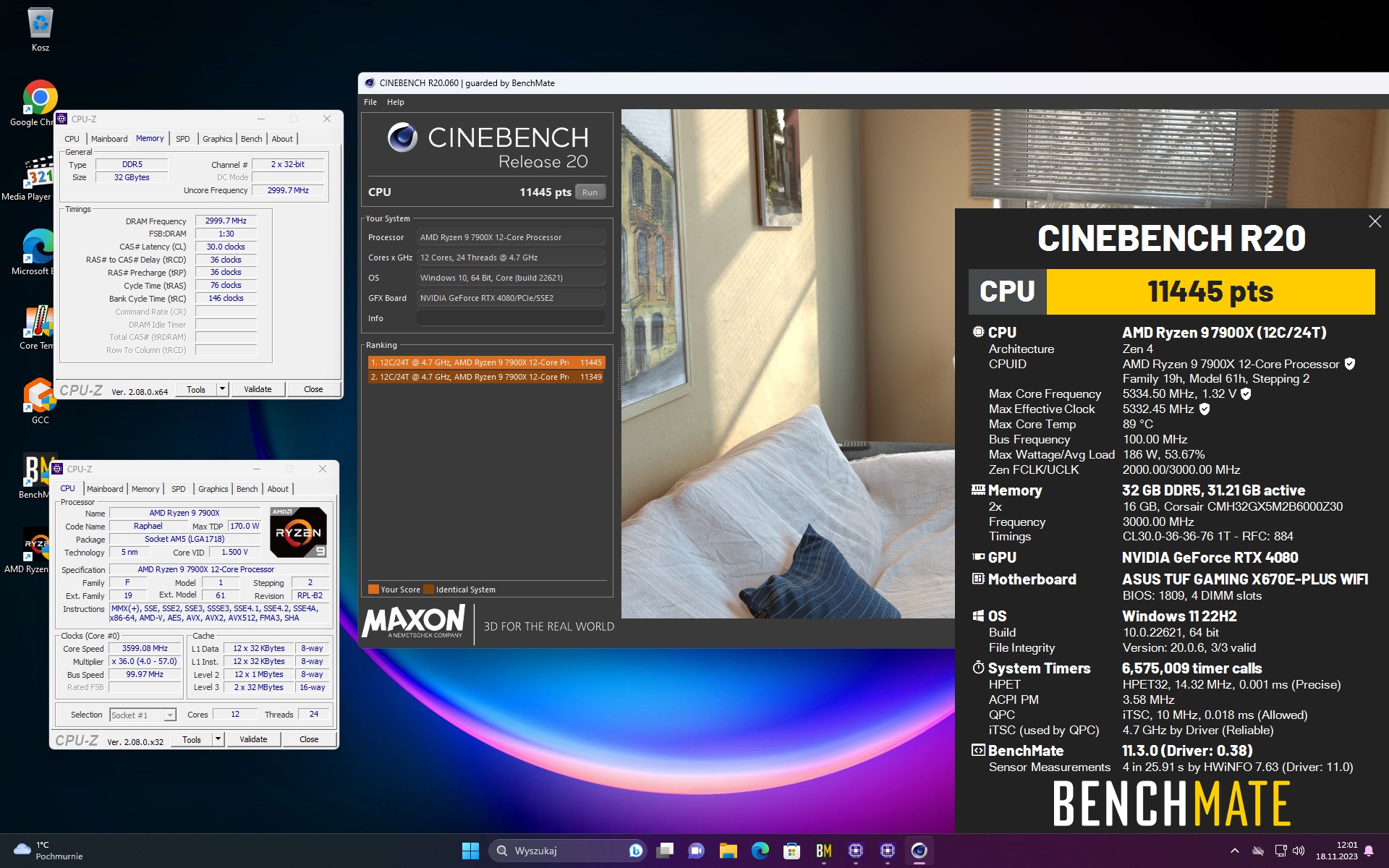Click the CPU chip icon in BenchMate overlay

978,332
